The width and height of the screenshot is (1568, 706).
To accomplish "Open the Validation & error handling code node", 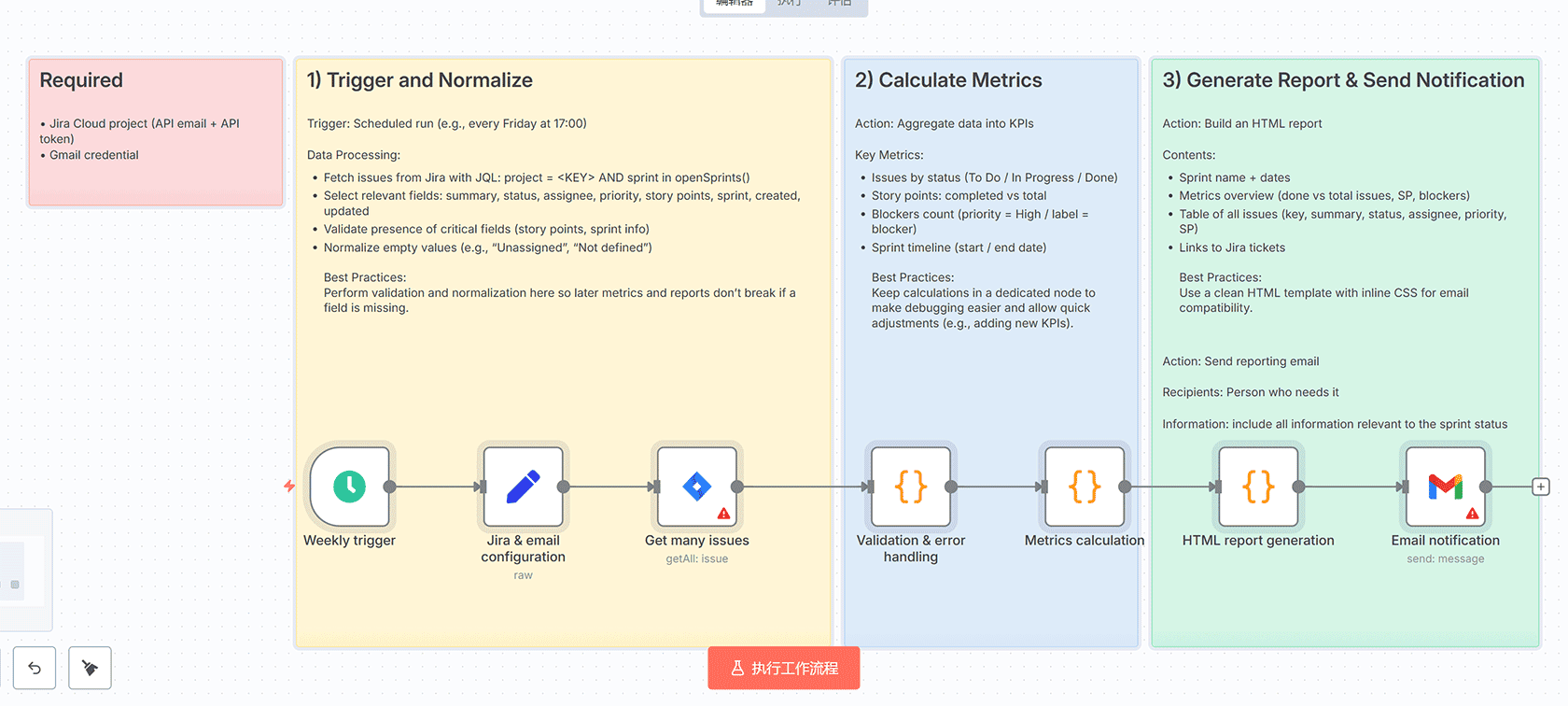I will coord(910,487).
